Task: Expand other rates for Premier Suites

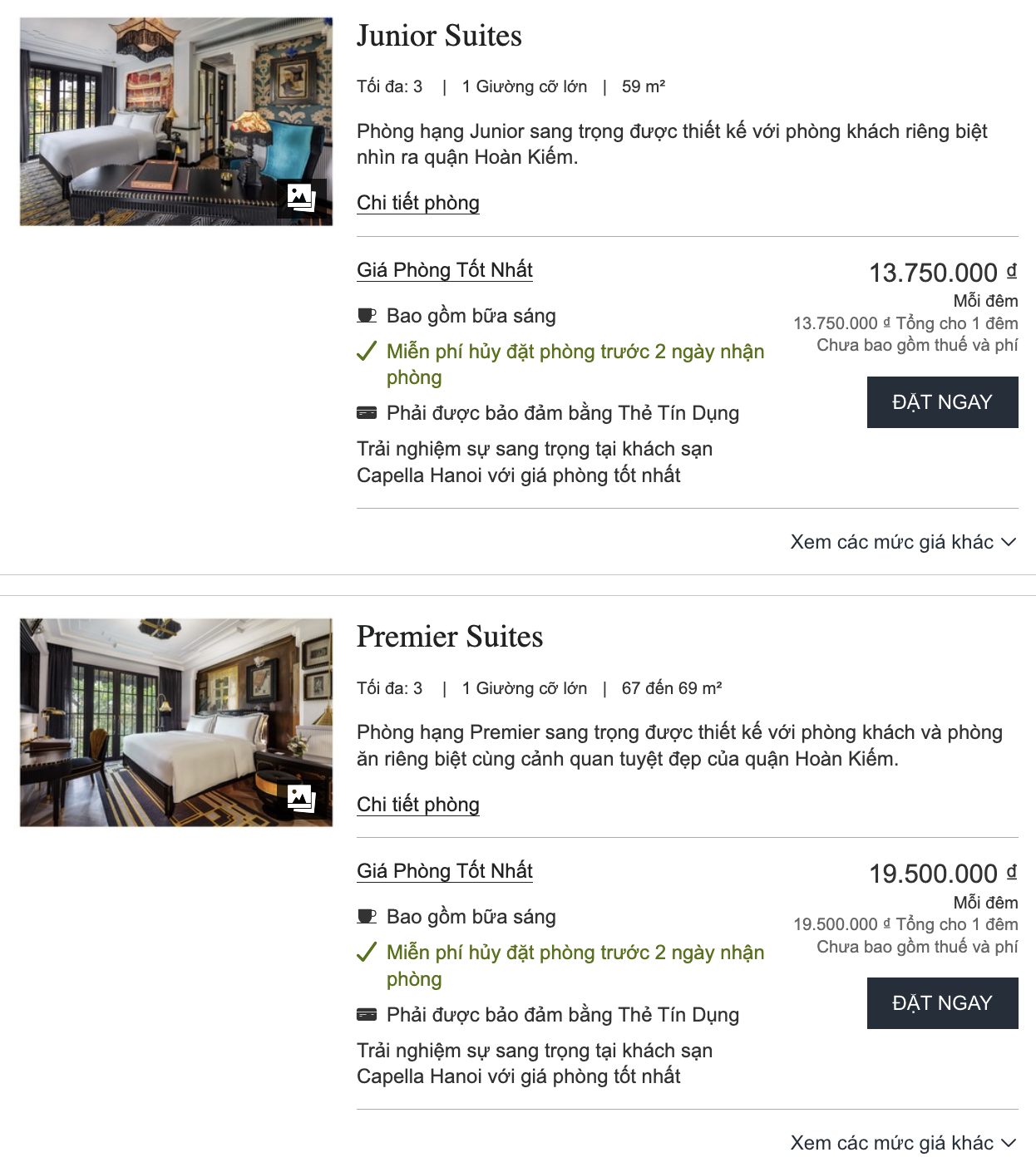Action: (x=903, y=1143)
